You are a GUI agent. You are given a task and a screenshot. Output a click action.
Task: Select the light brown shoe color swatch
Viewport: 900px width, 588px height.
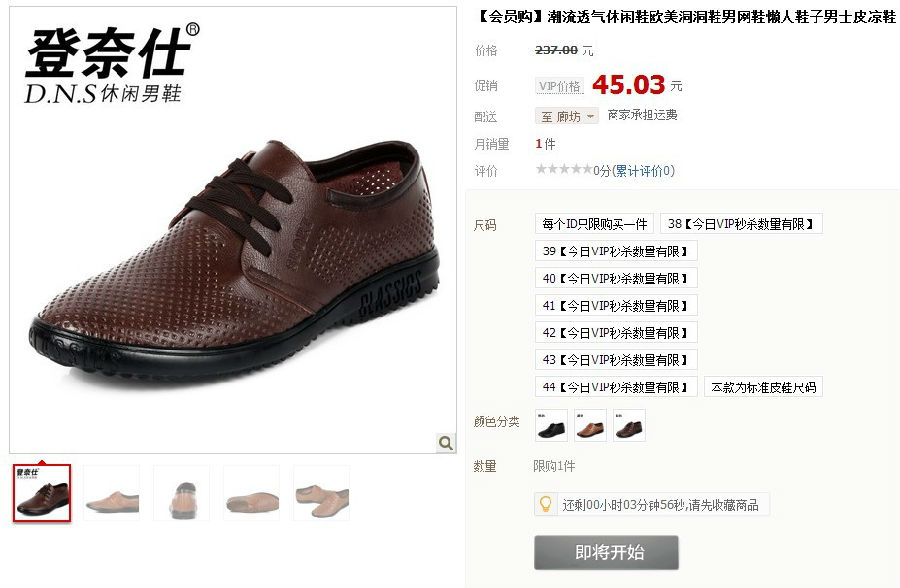[590, 425]
